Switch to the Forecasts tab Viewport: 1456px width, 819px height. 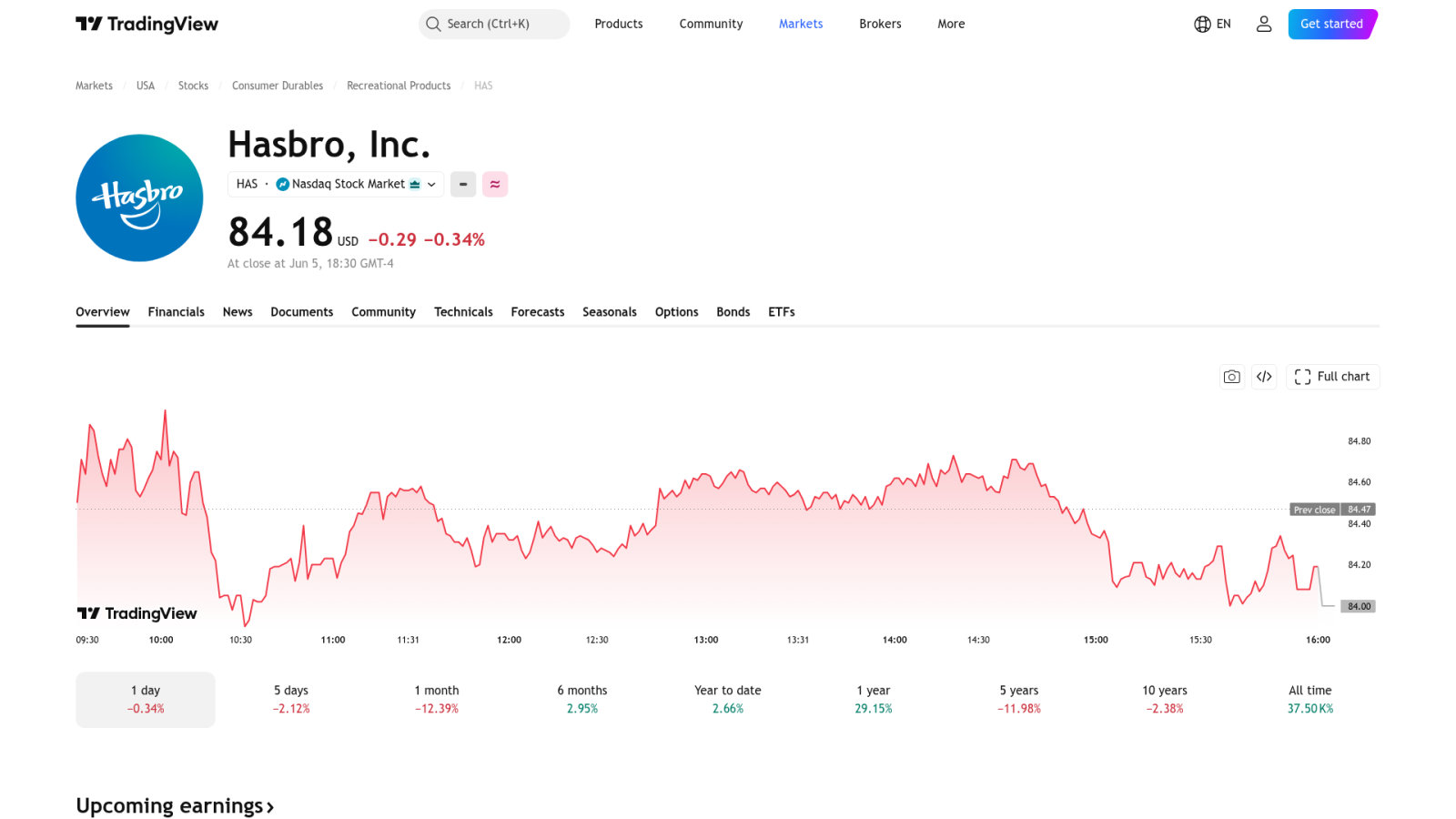[x=538, y=312]
